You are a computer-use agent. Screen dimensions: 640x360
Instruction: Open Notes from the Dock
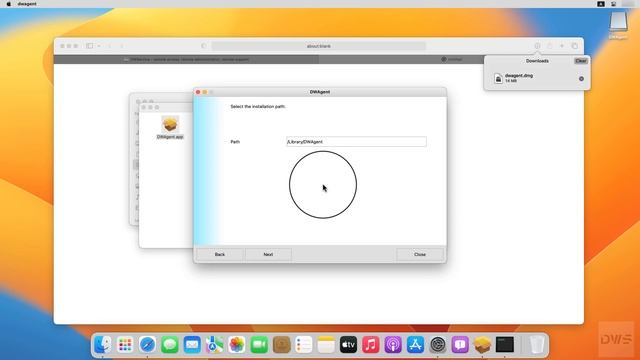[x=326, y=345]
